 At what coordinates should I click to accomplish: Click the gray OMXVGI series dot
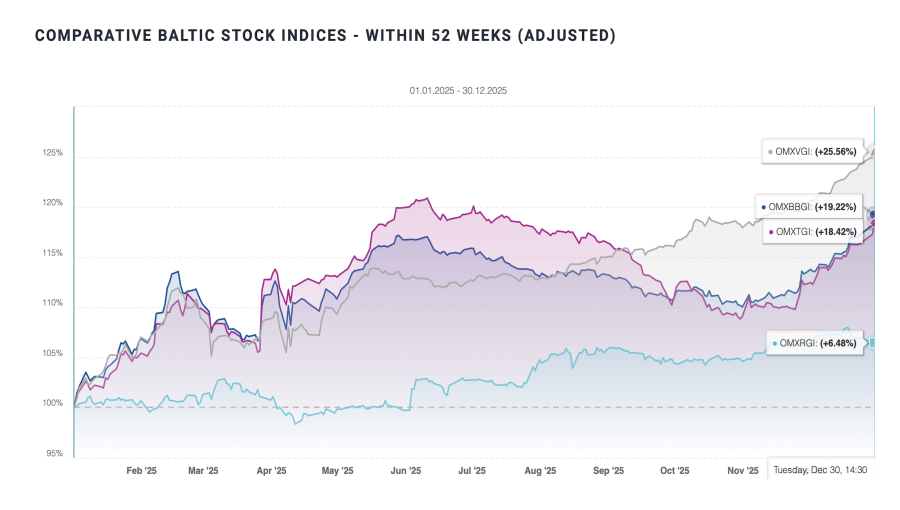[770, 152]
